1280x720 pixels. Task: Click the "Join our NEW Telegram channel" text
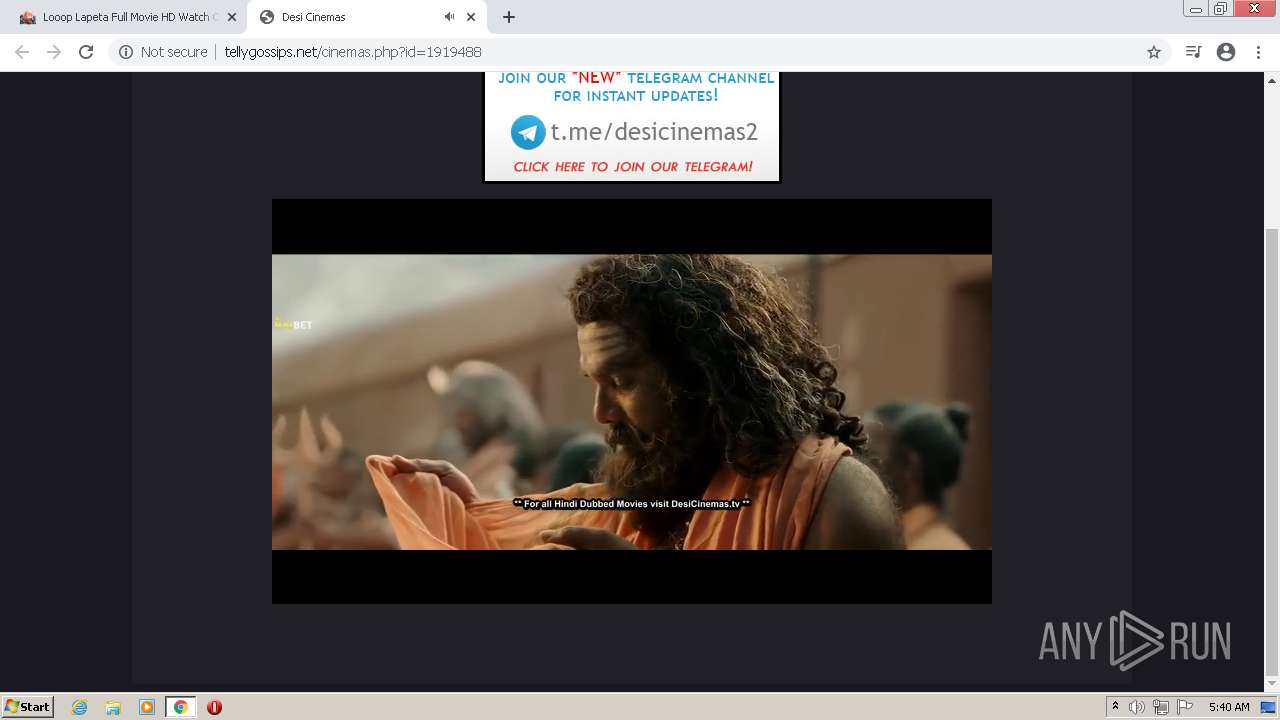coord(636,87)
